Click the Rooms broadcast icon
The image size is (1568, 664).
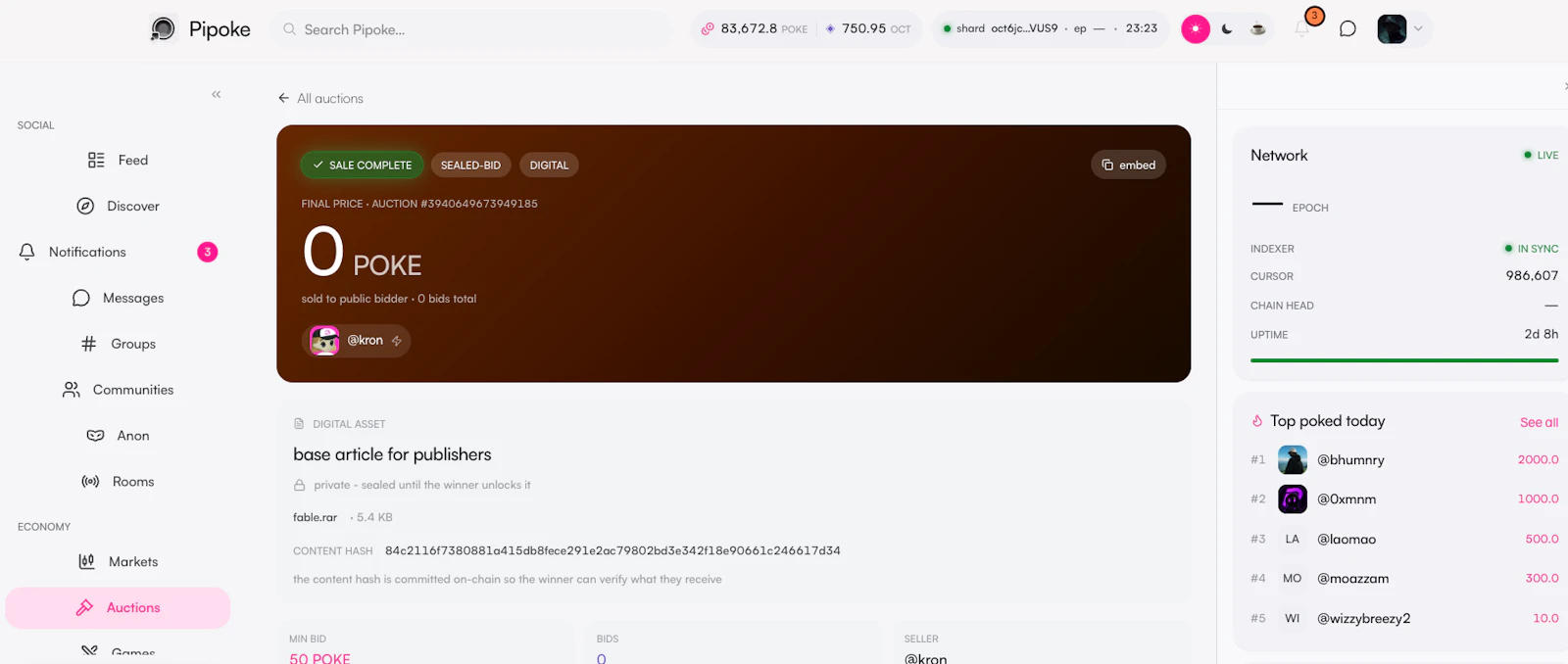pyautogui.click(x=90, y=482)
